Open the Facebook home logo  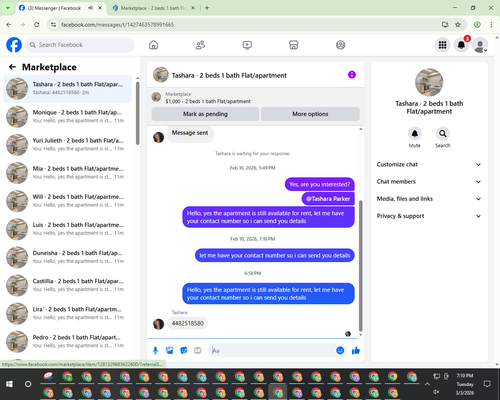tap(14, 45)
